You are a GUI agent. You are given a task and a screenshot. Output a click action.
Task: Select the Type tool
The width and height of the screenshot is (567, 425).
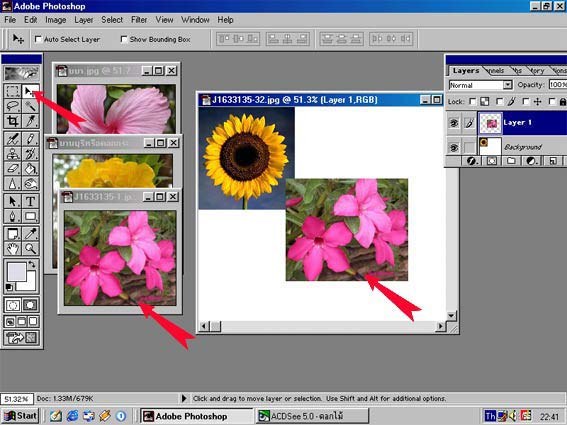coord(30,201)
